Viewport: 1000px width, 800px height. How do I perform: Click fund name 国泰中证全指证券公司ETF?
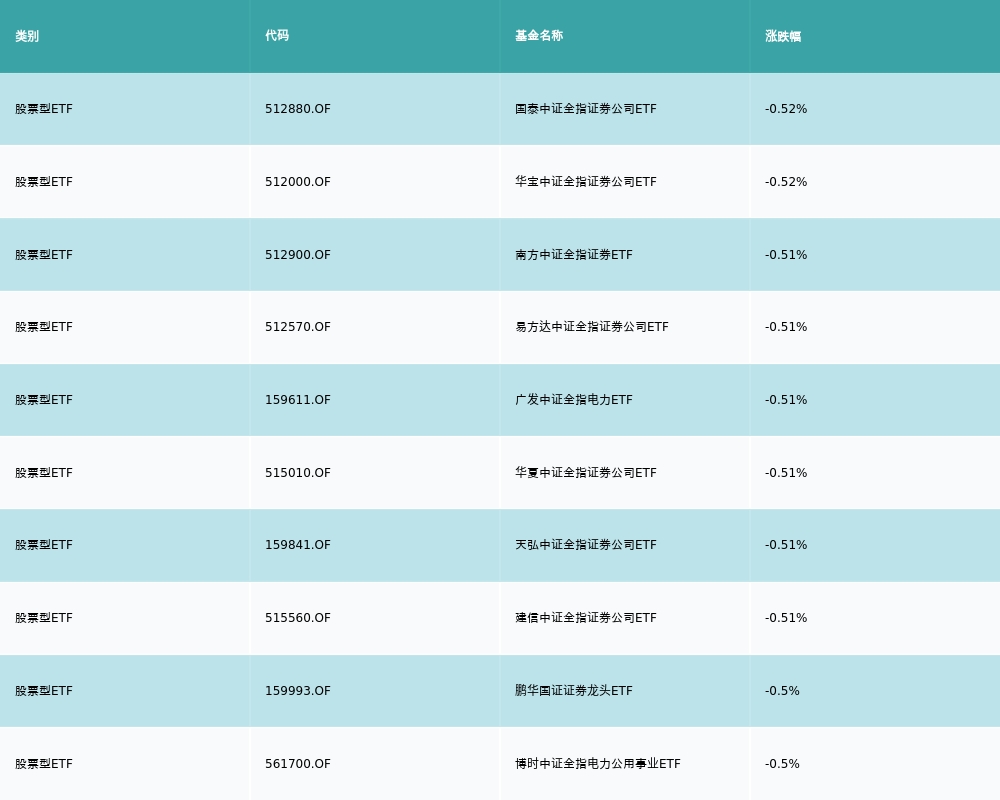click(585, 109)
